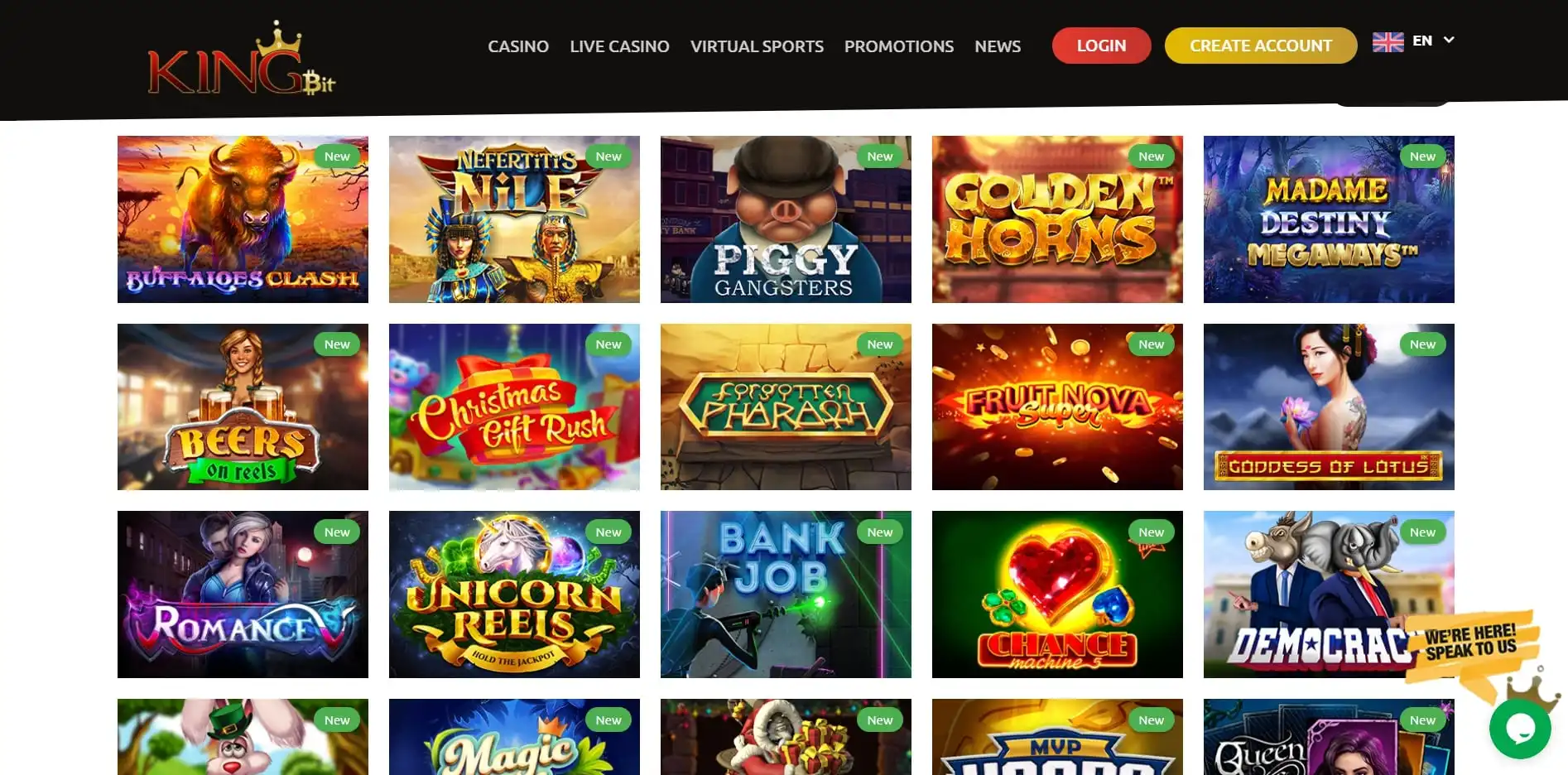Open the live chat bubble icon
The image size is (1568, 775).
click(1520, 729)
